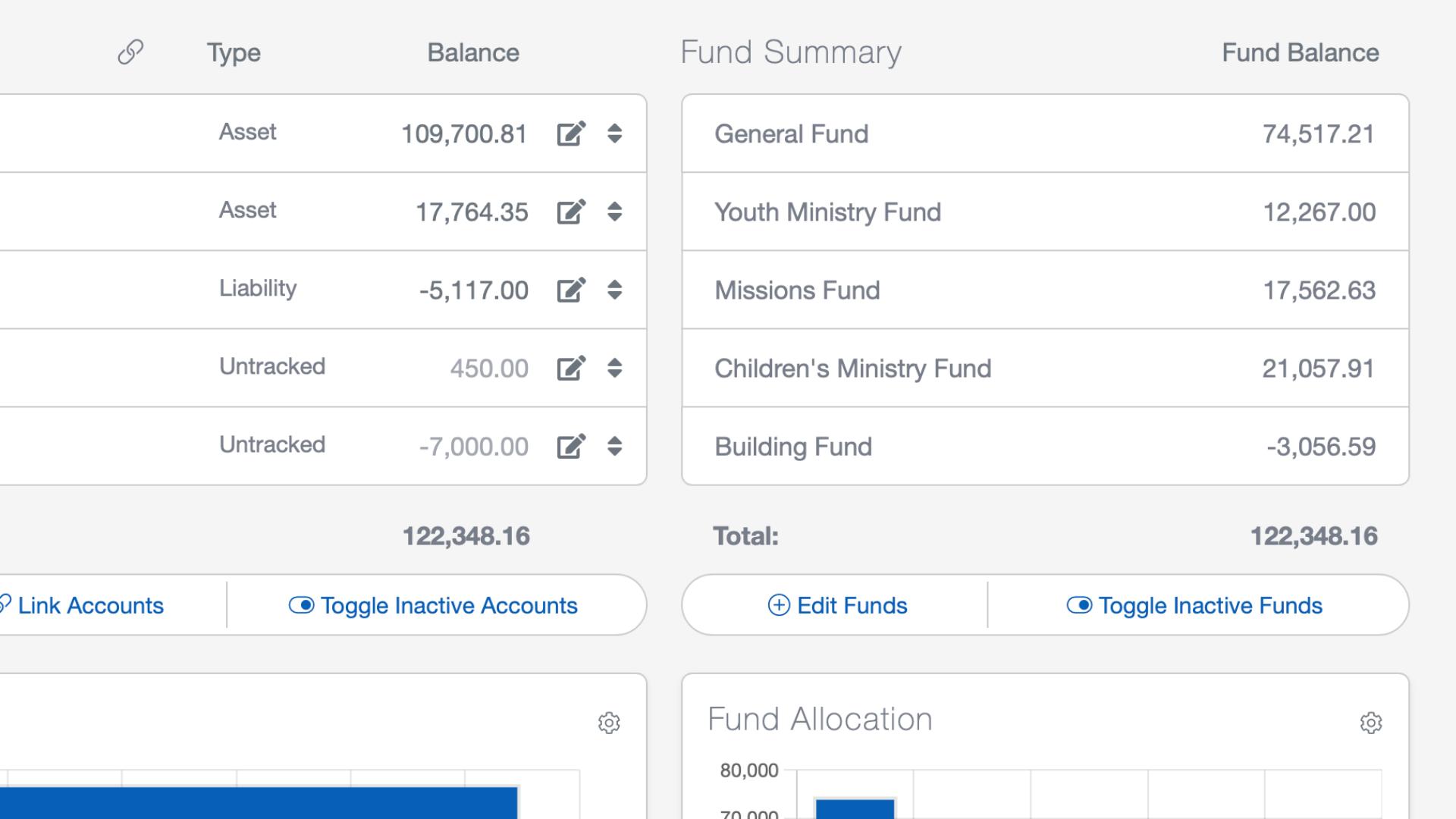The height and width of the screenshot is (819, 1456).
Task: Click Children's Ministry balance 21,057.91
Action: coord(1318,368)
